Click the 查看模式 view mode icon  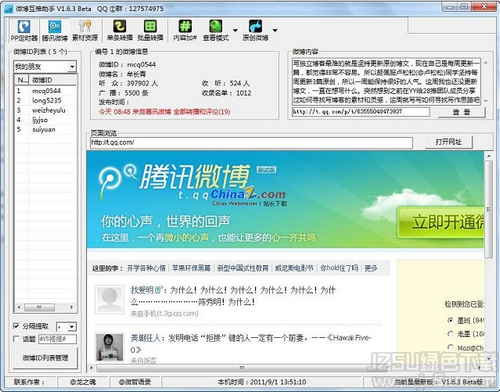[216, 31]
